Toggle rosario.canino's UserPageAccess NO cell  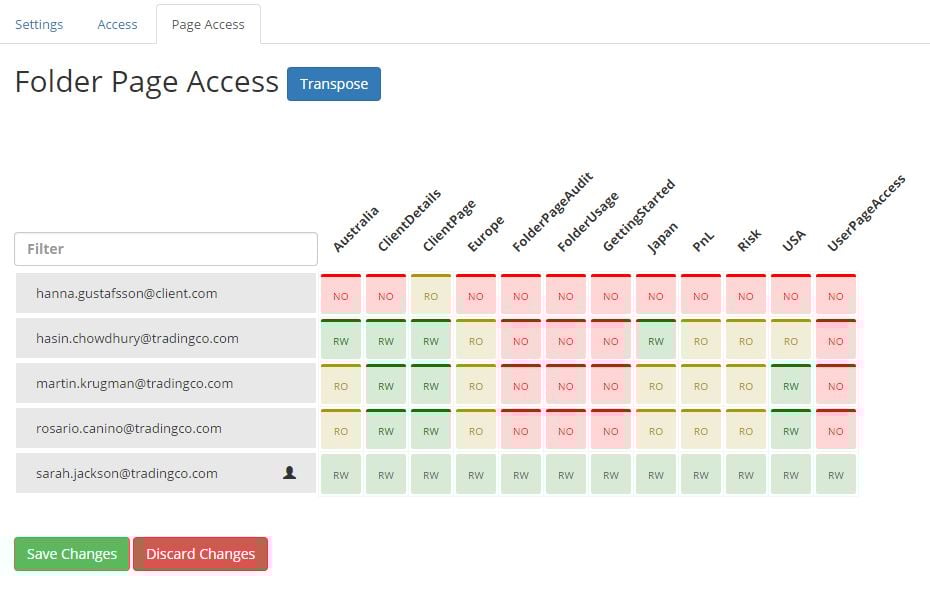coord(836,429)
